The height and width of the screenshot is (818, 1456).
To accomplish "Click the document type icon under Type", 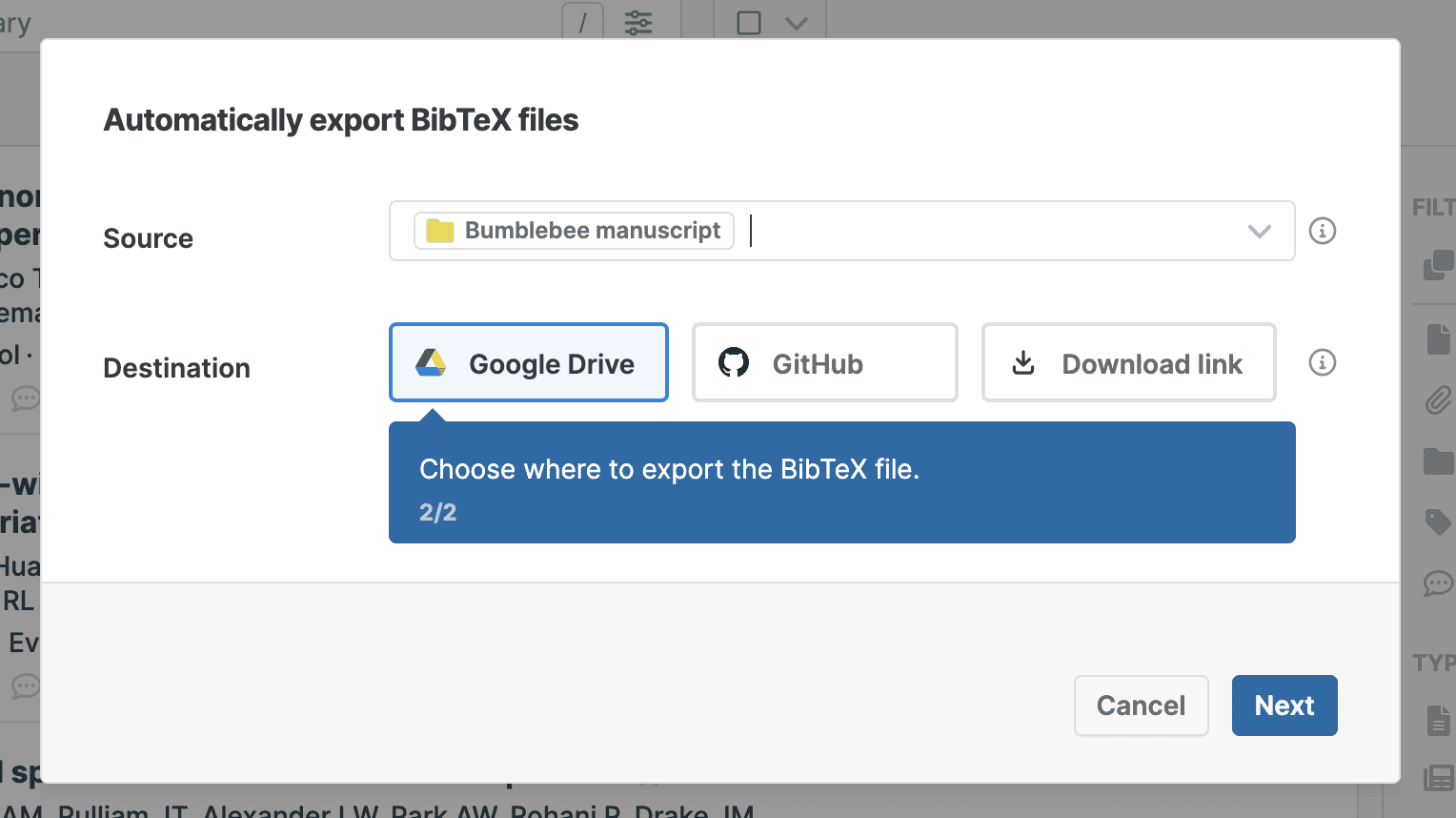I will pos(1438,721).
